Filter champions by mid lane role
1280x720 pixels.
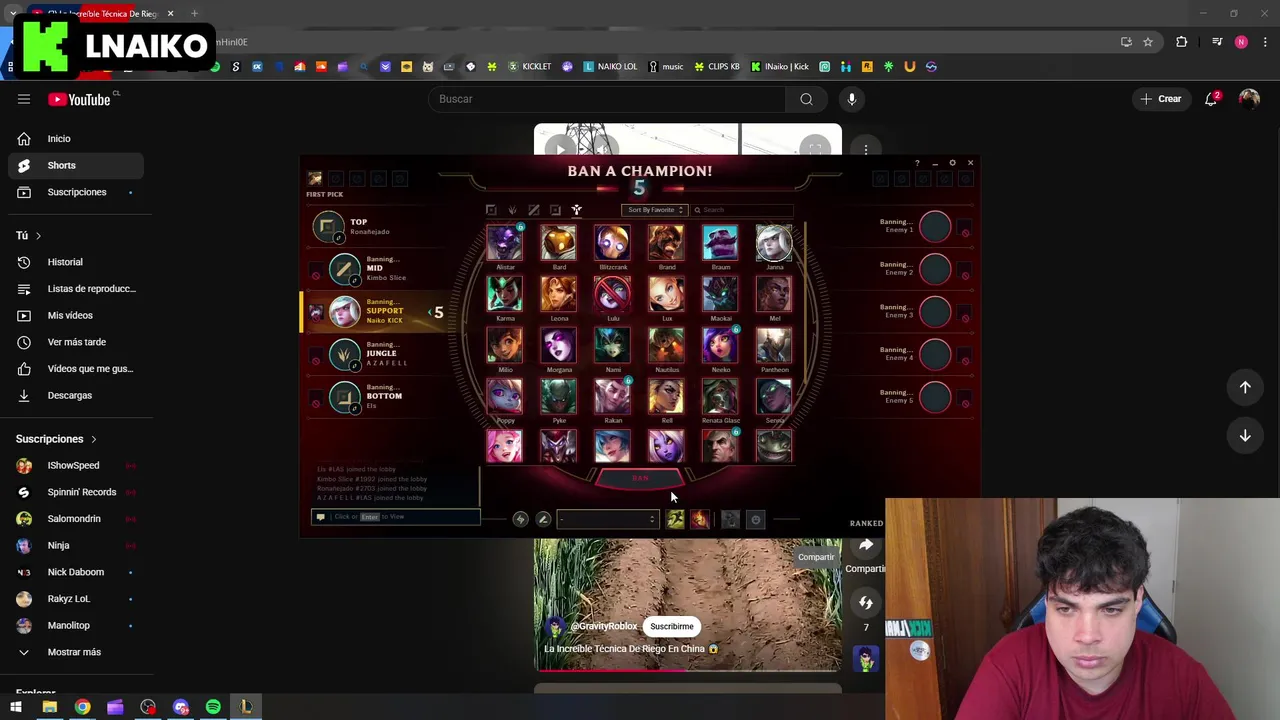pyautogui.click(x=534, y=210)
